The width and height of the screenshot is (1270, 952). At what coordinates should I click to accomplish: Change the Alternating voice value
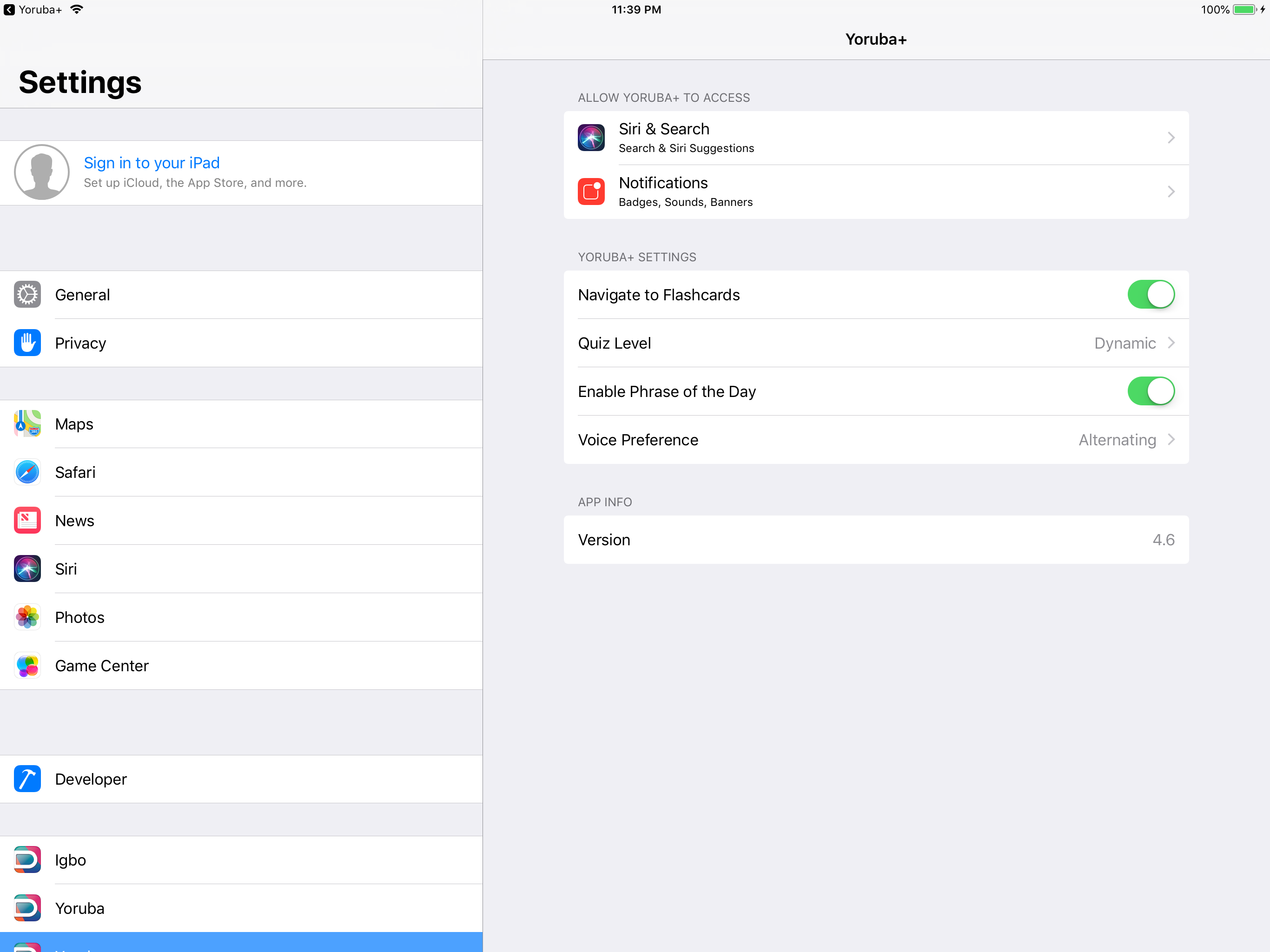[1117, 440]
